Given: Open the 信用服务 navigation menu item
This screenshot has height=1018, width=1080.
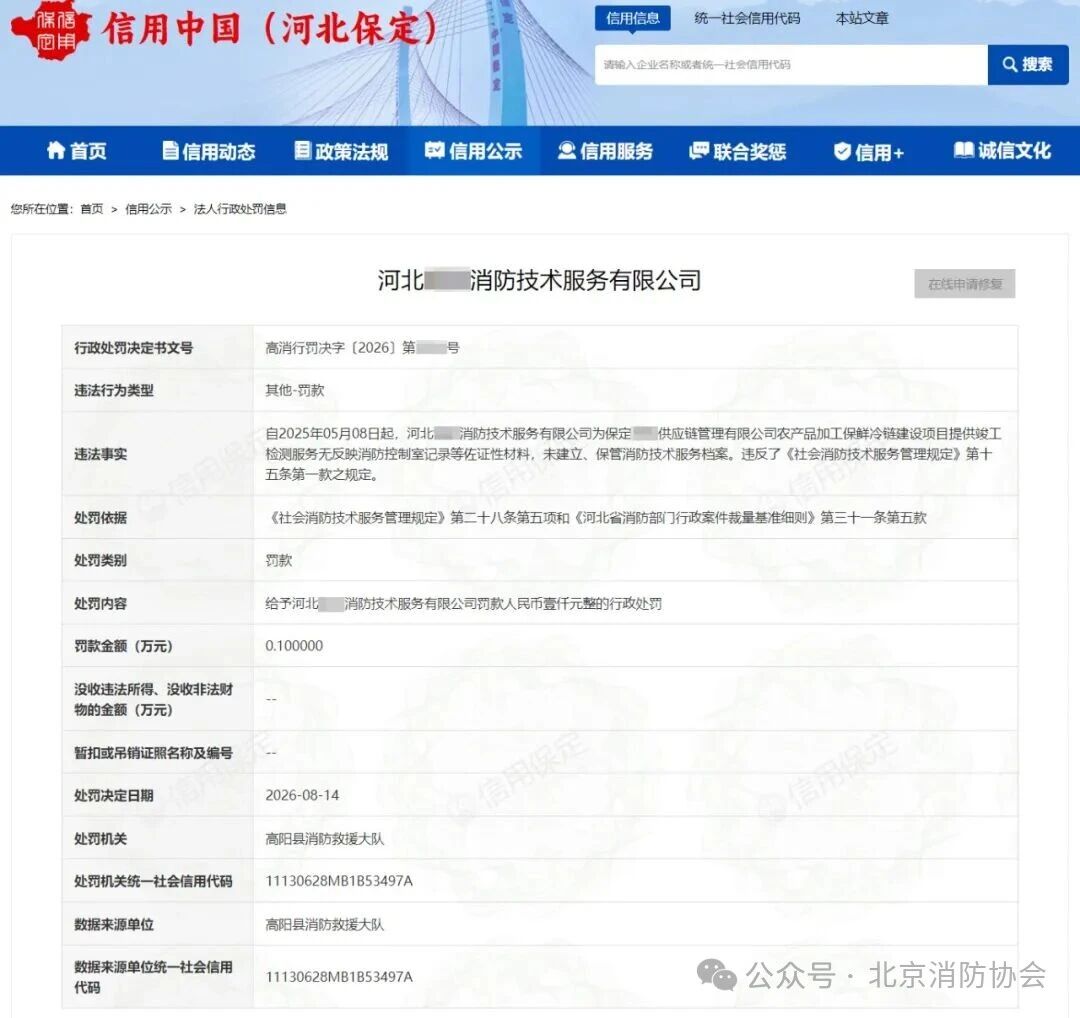Looking at the screenshot, I should click(605, 151).
